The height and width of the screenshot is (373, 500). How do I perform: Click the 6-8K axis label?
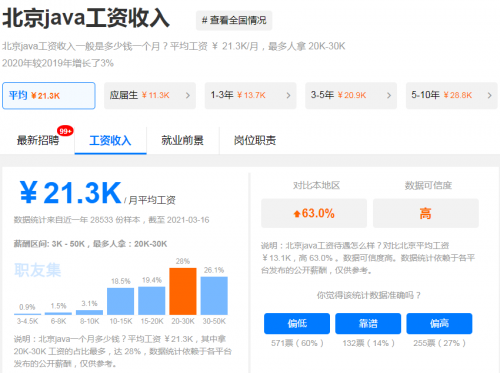59,321
